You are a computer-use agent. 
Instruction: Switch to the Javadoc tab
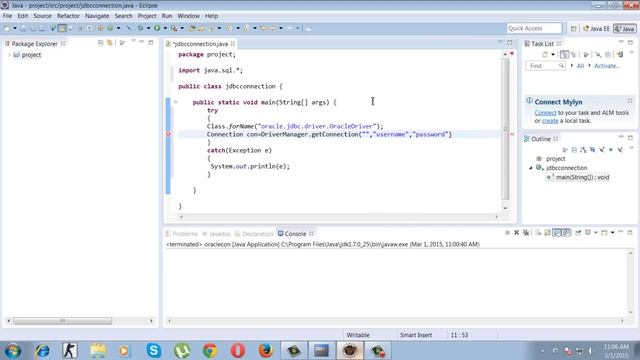[x=217, y=234]
